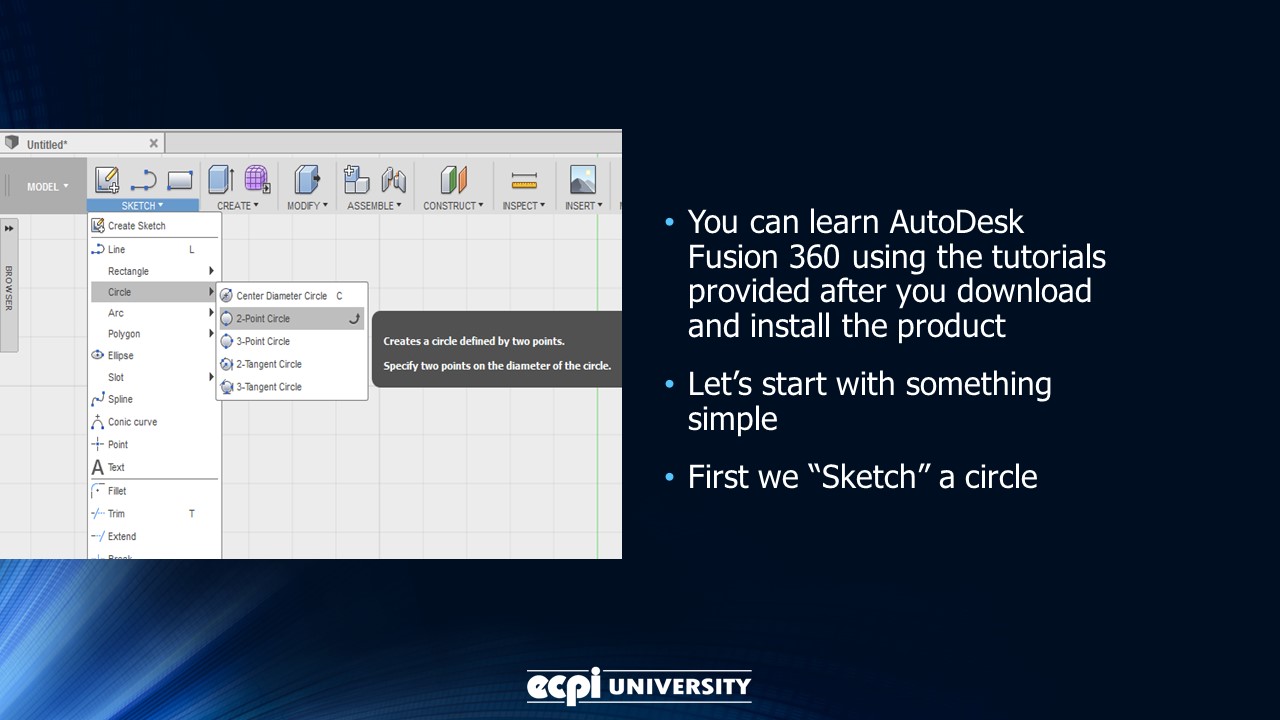The image size is (1280, 720).
Task: Click the Press Pull icon above Modify
Action: point(306,180)
